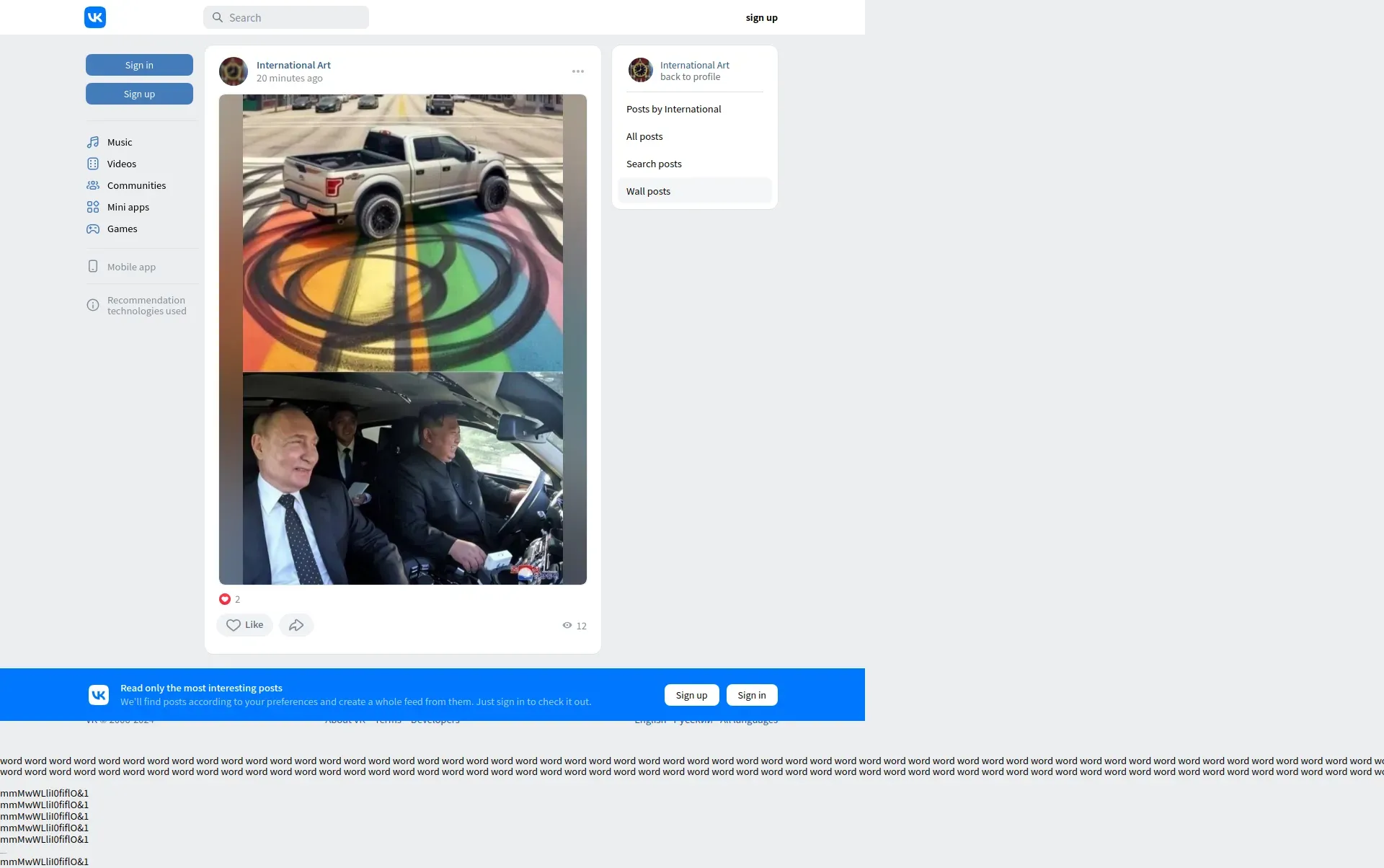
Task: Open Search posts in right panel
Action: pos(654,164)
